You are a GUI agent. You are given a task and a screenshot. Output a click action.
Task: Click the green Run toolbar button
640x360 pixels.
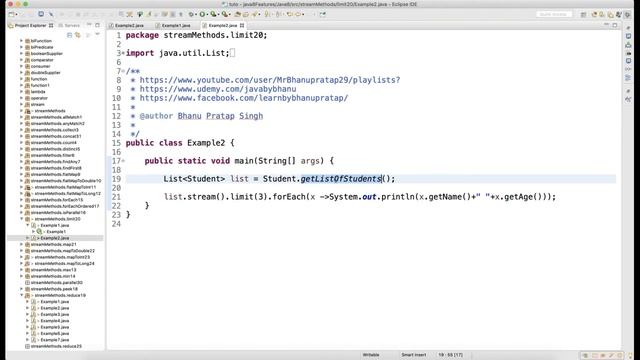tap(202, 14)
